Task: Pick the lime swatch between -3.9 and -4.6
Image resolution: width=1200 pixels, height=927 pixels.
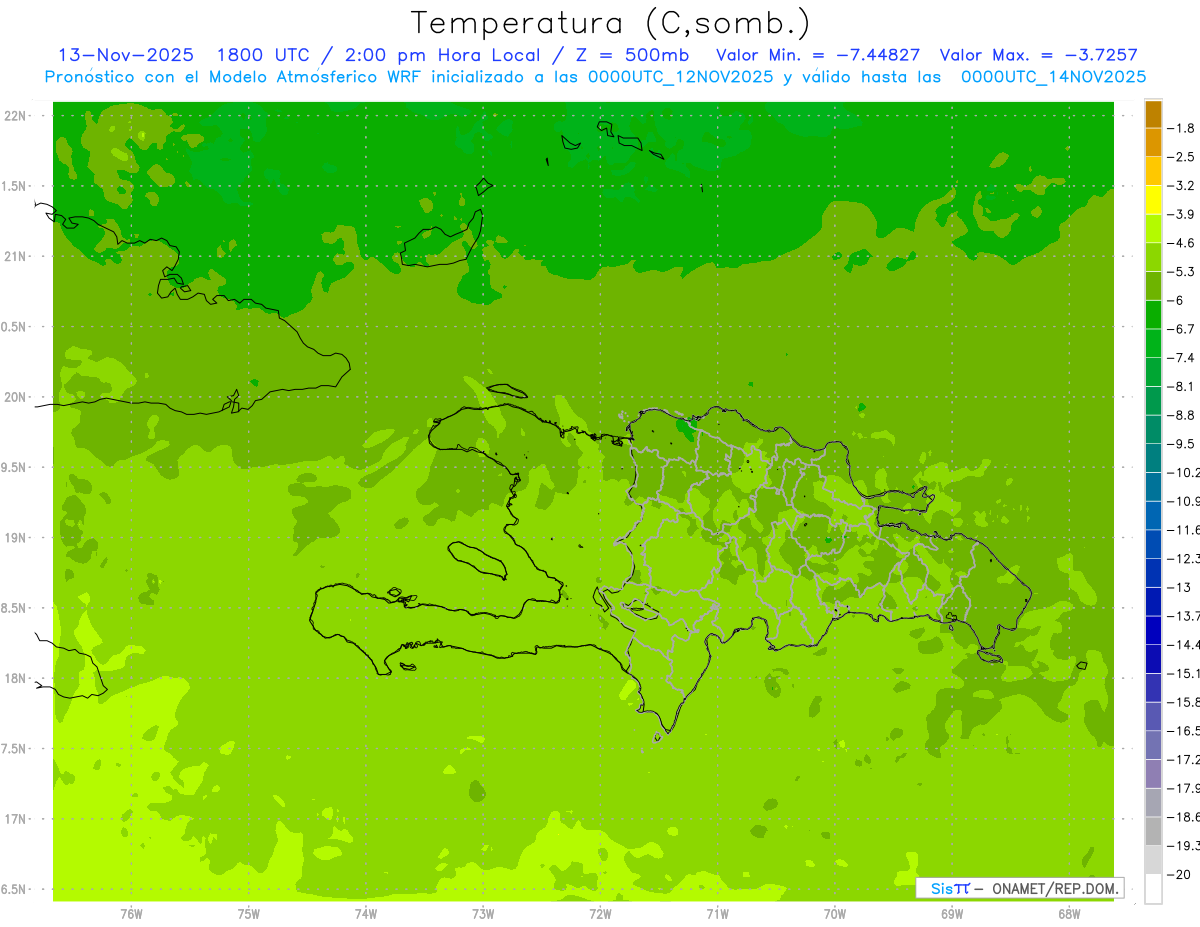Action: [1153, 229]
